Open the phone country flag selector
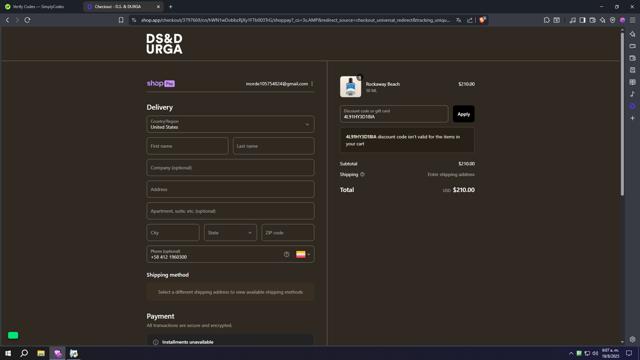Viewport: 640px width, 360px height. click(x=303, y=254)
